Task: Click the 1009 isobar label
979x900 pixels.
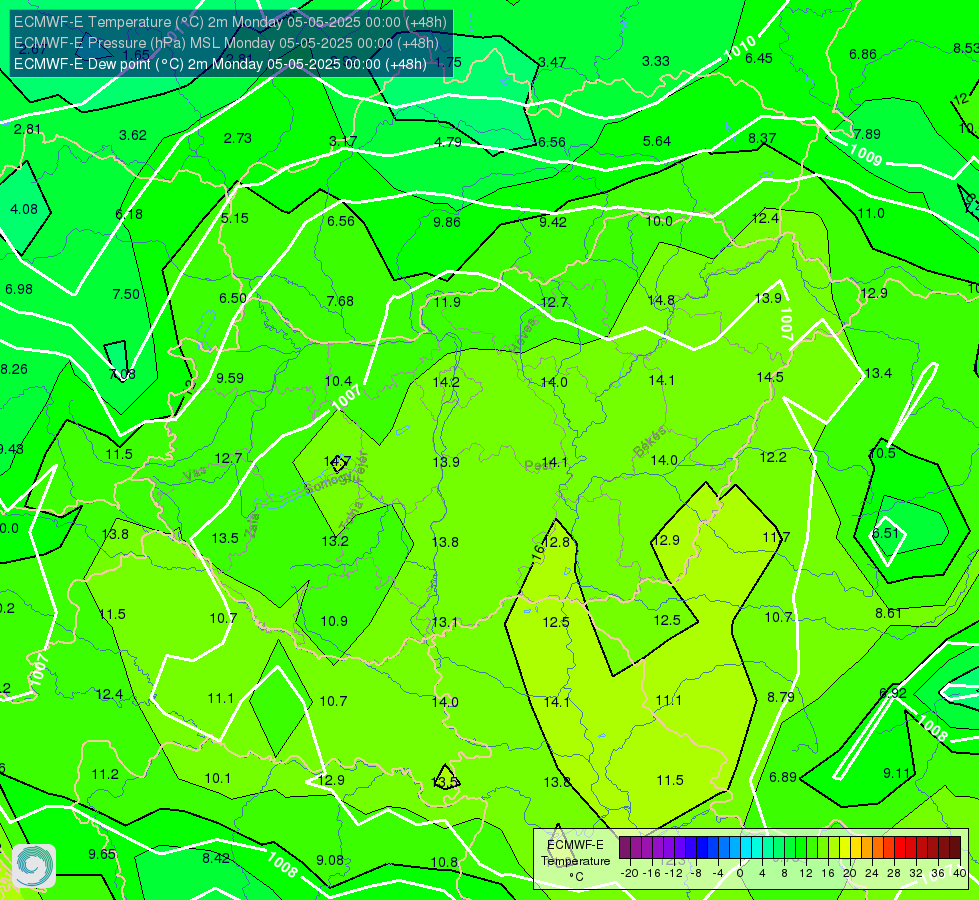Action: coord(866,155)
